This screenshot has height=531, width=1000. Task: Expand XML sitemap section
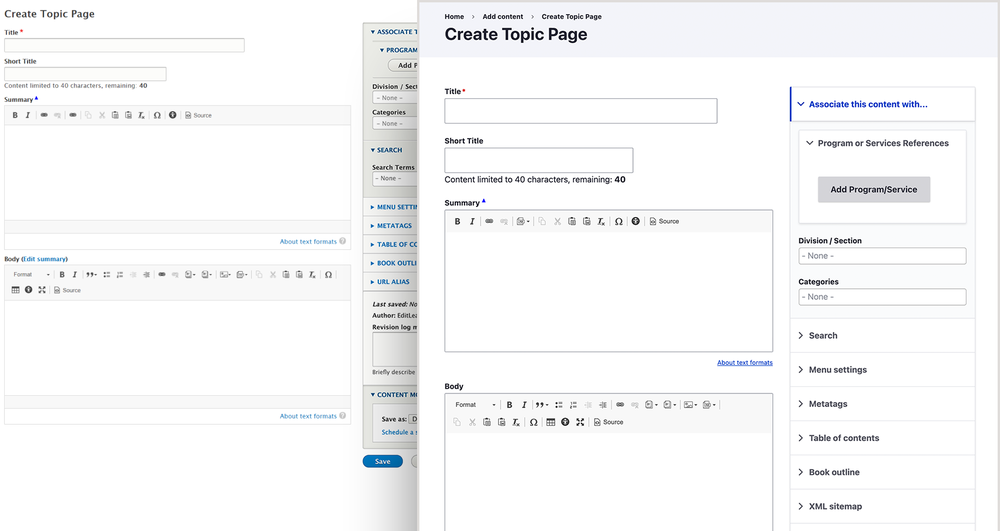click(x=883, y=506)
